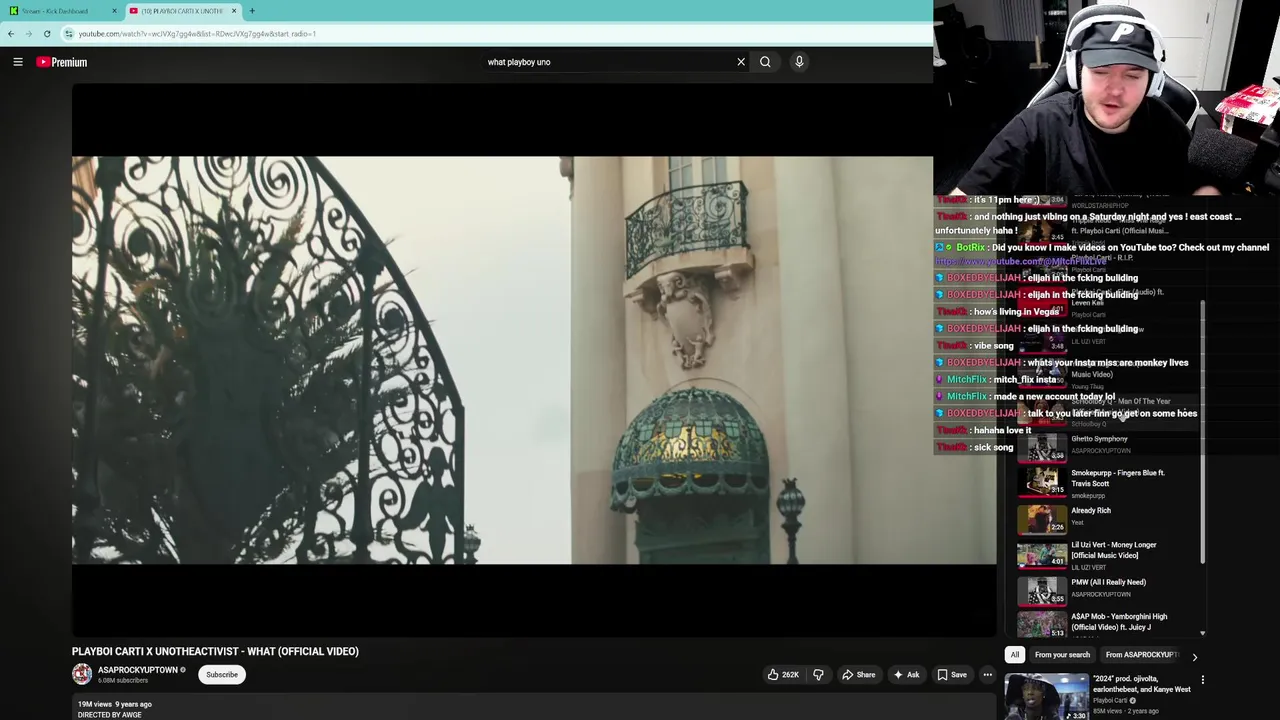Start voice search with microphone icon
The height and width of the screenshot is (720, 1280).
[x=799, y=62]
